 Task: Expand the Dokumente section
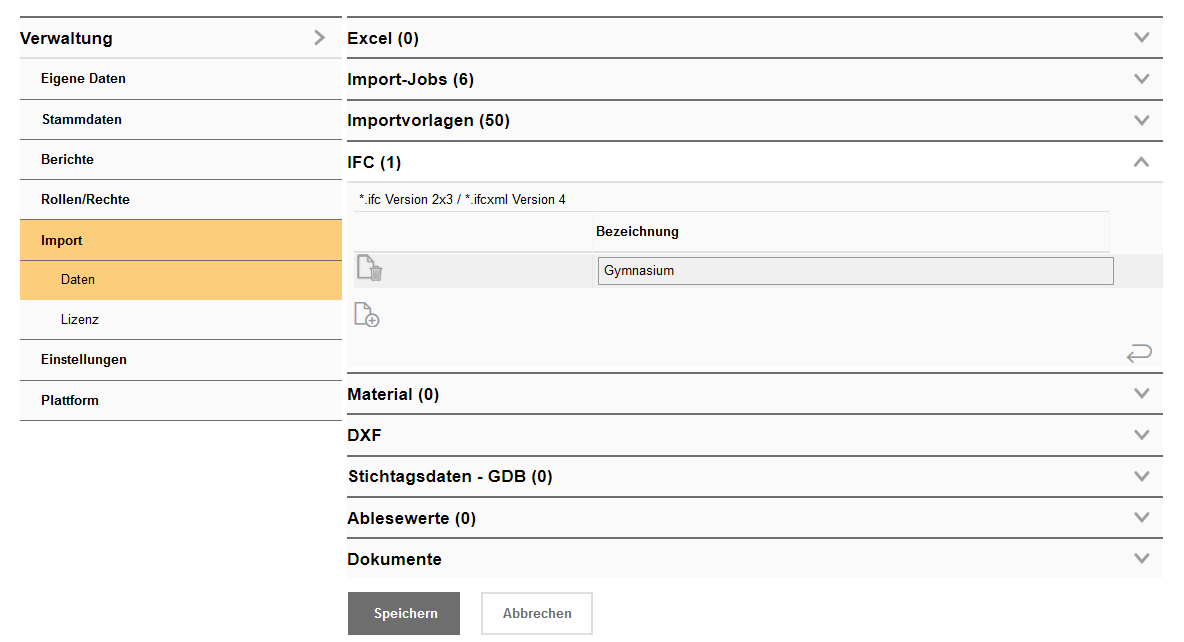(x=1141, y=559)
